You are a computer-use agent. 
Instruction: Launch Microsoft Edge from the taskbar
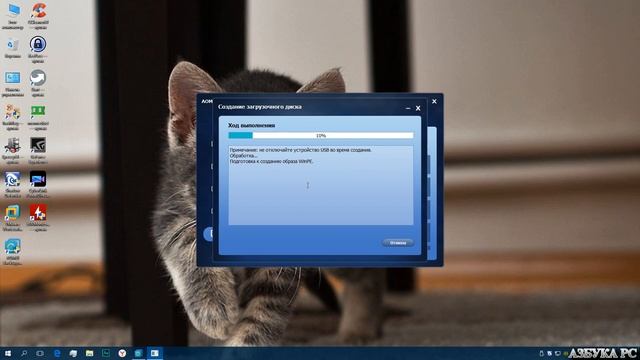[57, 353]
